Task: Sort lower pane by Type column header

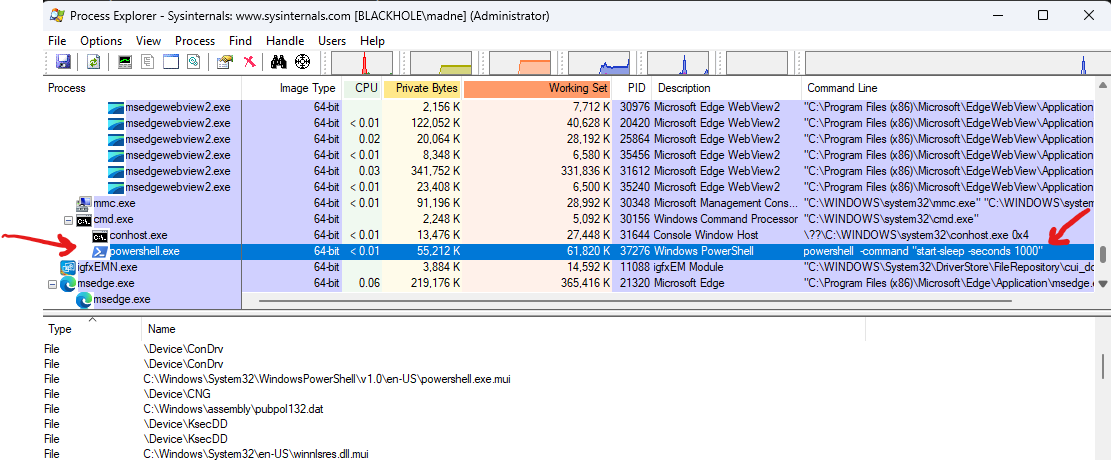Action: (92, 329)
